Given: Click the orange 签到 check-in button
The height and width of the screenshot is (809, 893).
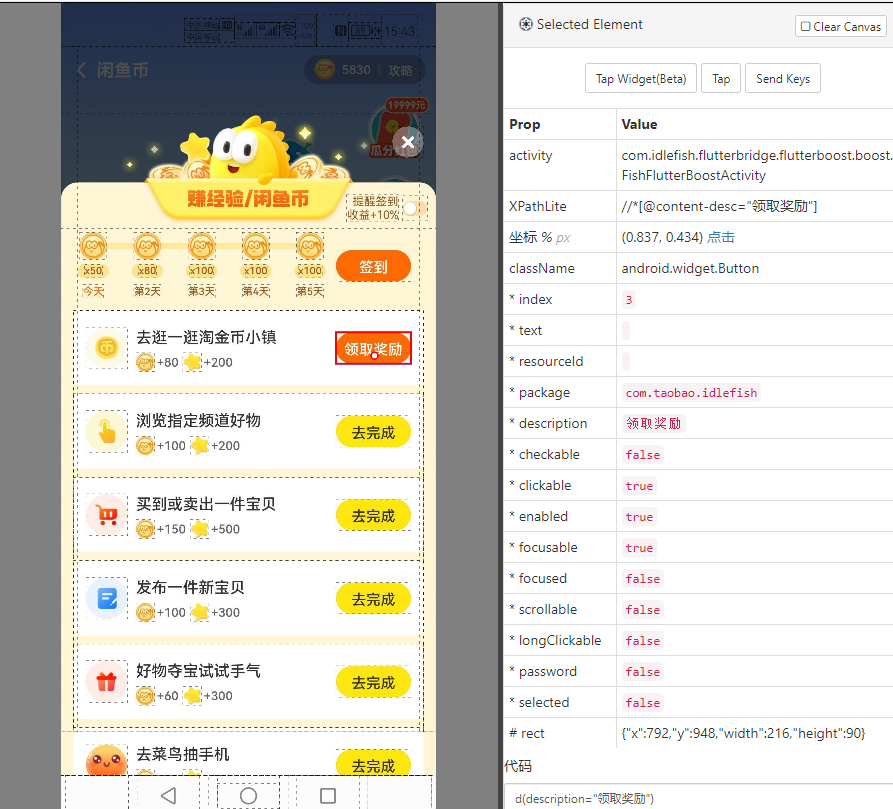Looking at the screenshot, I should pos(373,266).
